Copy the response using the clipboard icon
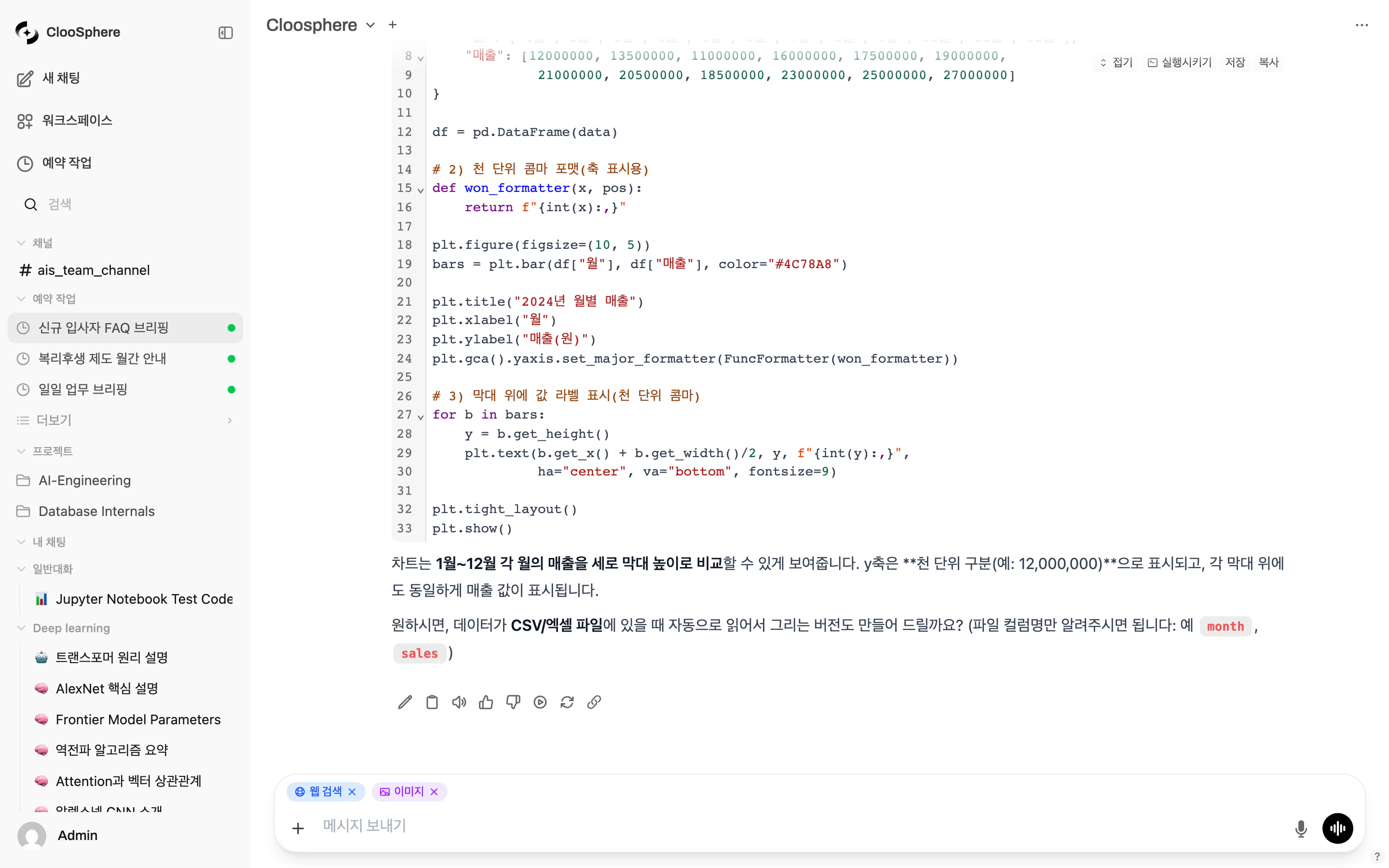This screenshot has width=1389, height=868. (432, 702)
